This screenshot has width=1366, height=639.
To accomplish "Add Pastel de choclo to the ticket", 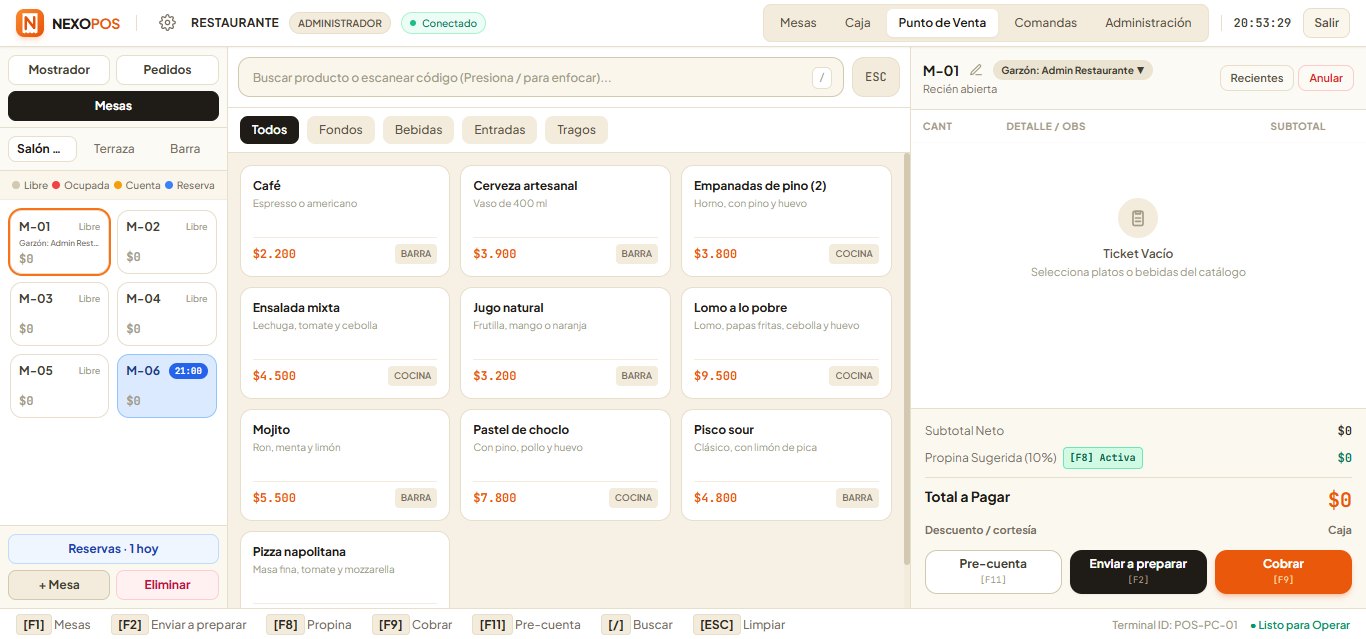I will coord(565,465).
